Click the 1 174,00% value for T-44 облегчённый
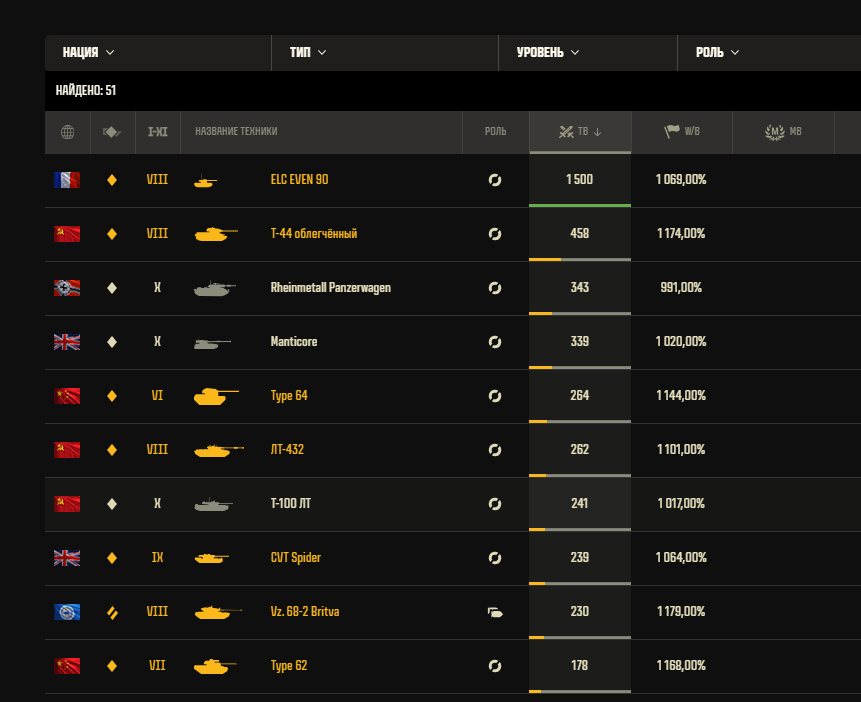Viewport: 861px width, 702px height. click(681, 233)
